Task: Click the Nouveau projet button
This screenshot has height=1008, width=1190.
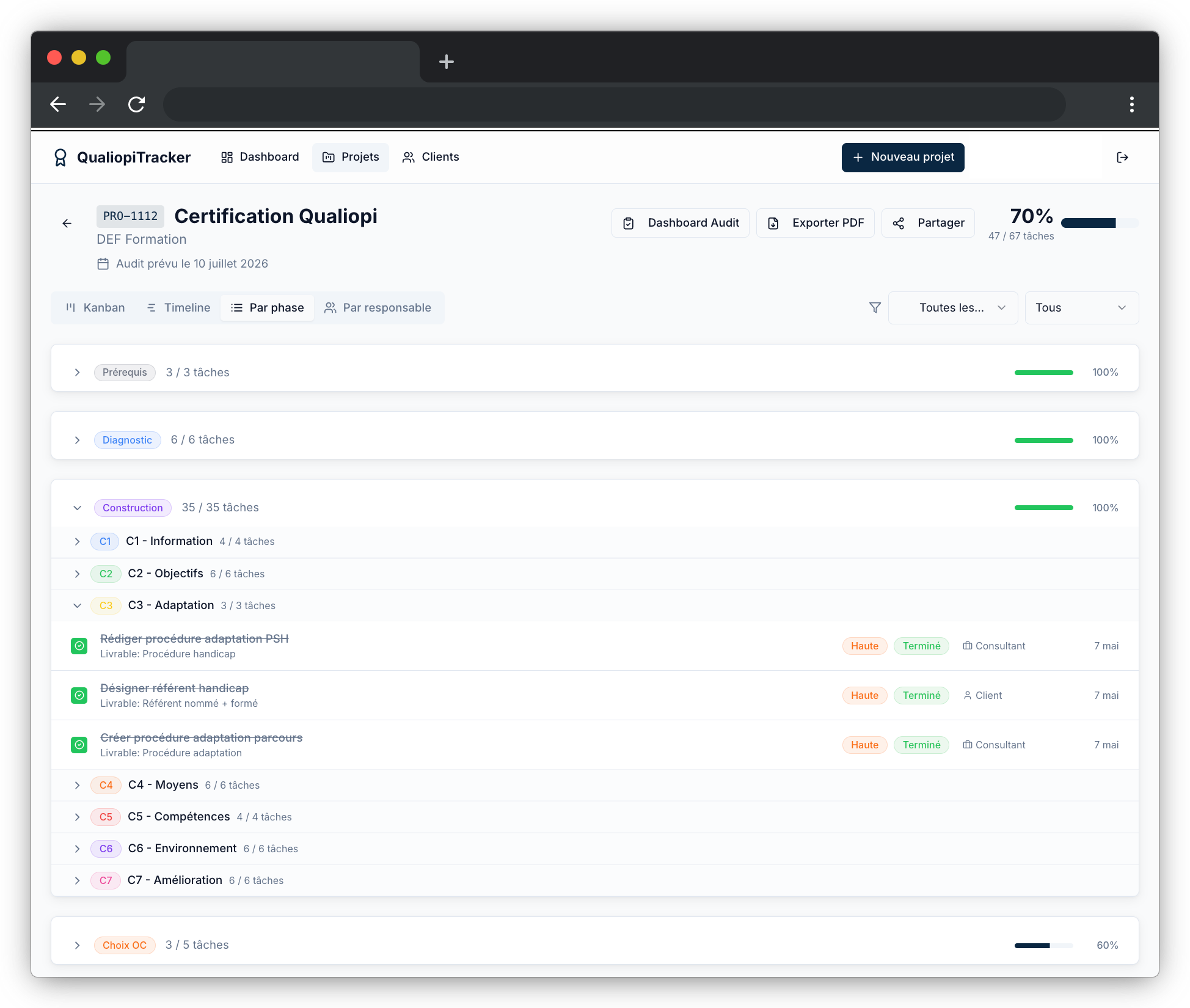Action: (x=902, y=158)
